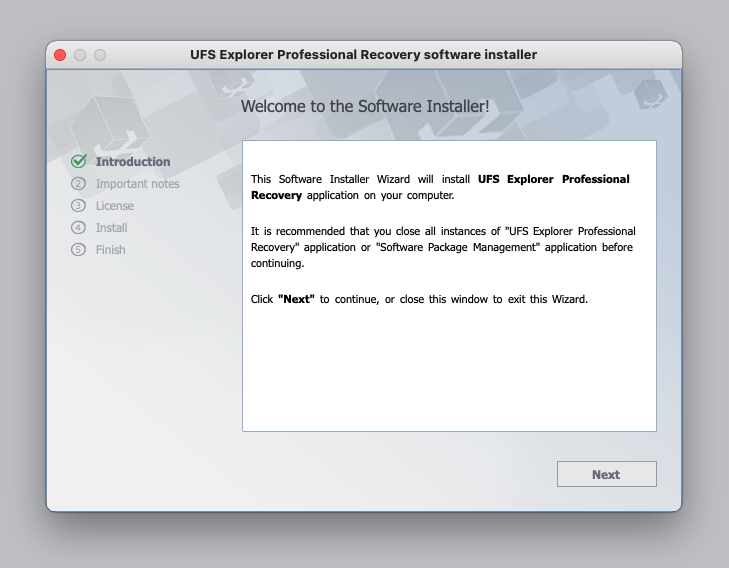The width and height of the screenshot is (729, 568).
Task: Click the 'Click "Next" to continue' sentence
Action: (x=419, y=299)
